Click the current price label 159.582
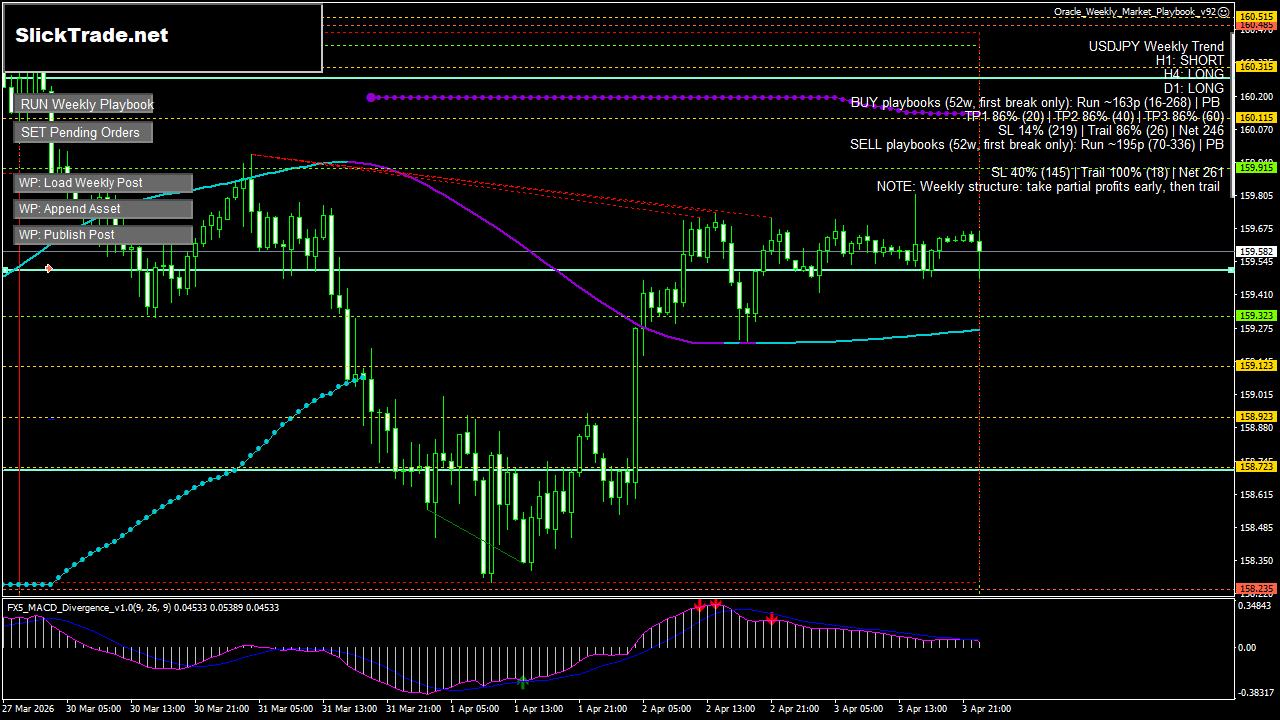The height and width of the screenshot is (720, 1280). click(x=1256, y=252)
